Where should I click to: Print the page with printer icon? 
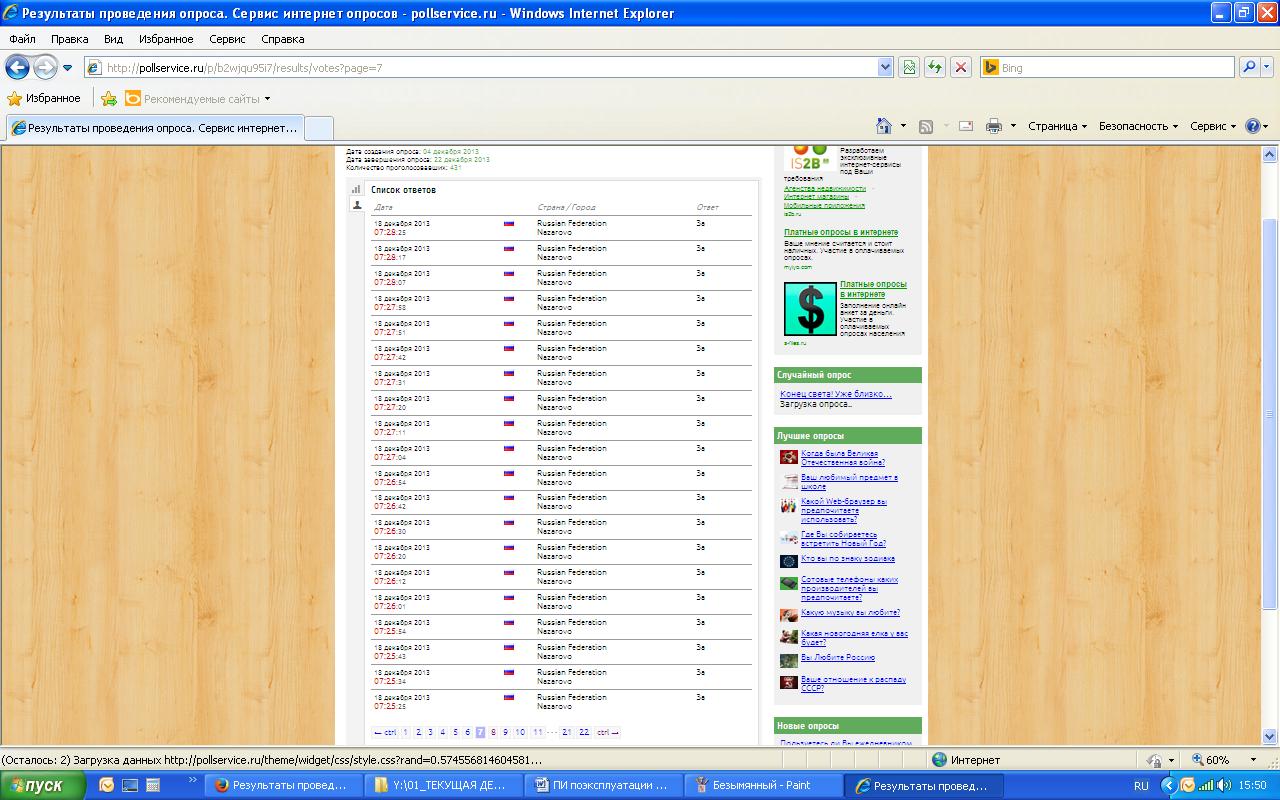(x=994, y=126)
